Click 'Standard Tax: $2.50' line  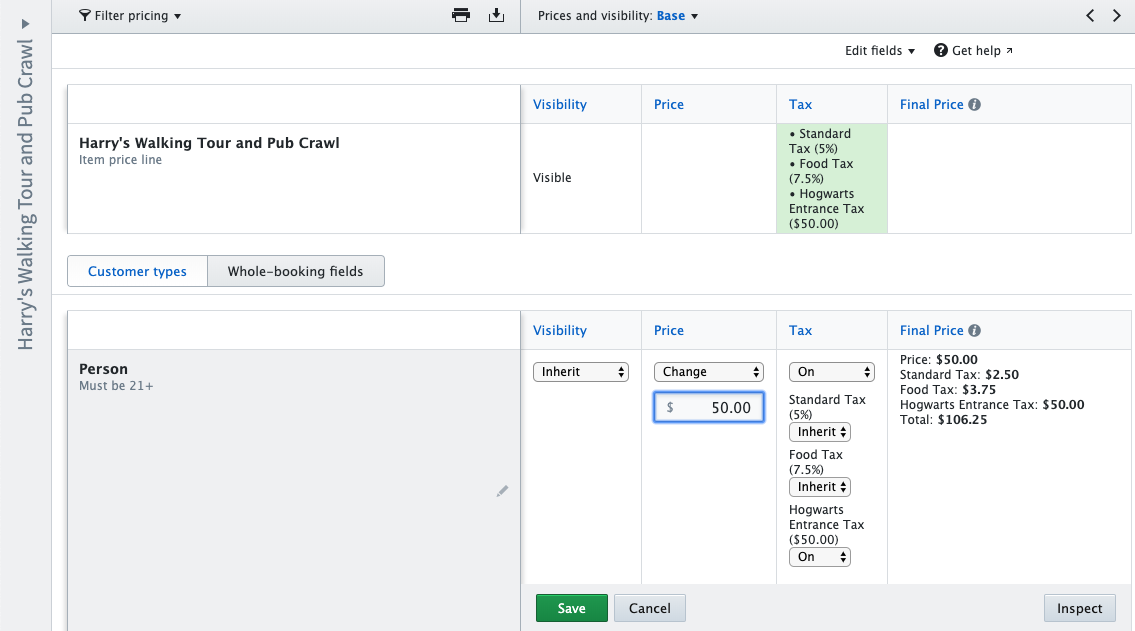959,374
